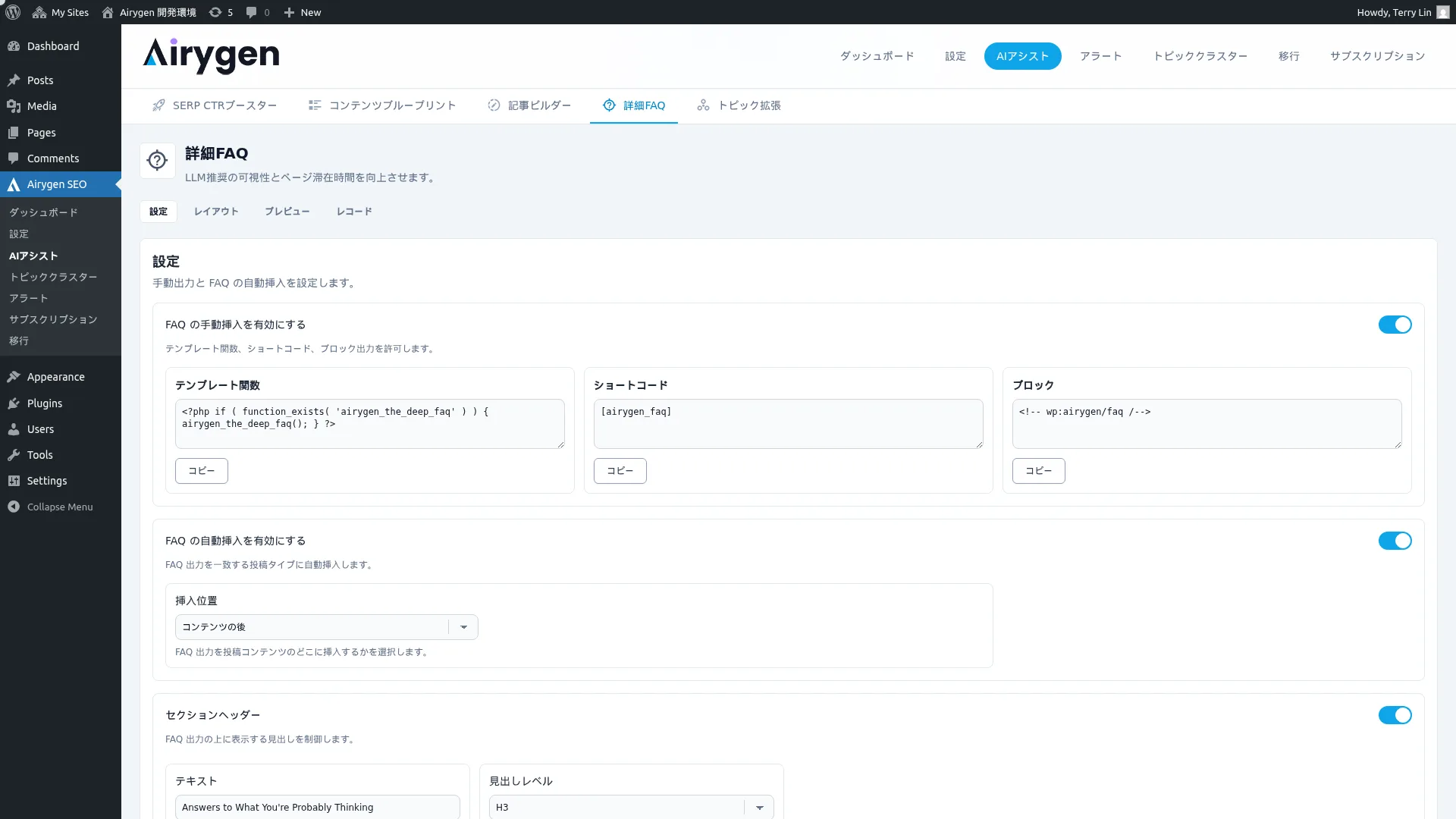Select AIアシスト pill in top navigation
Viewport: 1456px width, 819px height.
[1022, 56]
